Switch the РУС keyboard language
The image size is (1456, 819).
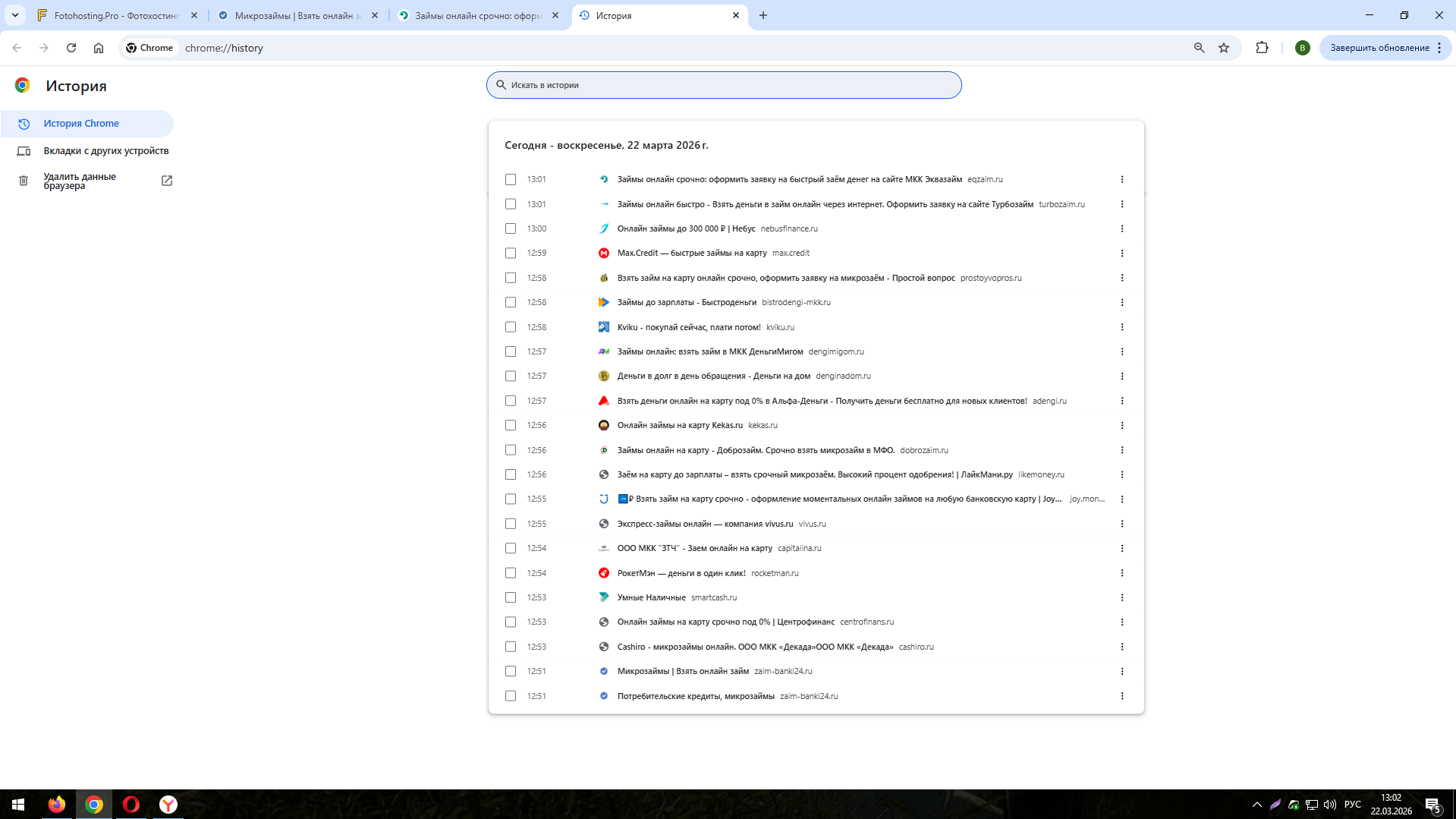[x=1353, y=805]
